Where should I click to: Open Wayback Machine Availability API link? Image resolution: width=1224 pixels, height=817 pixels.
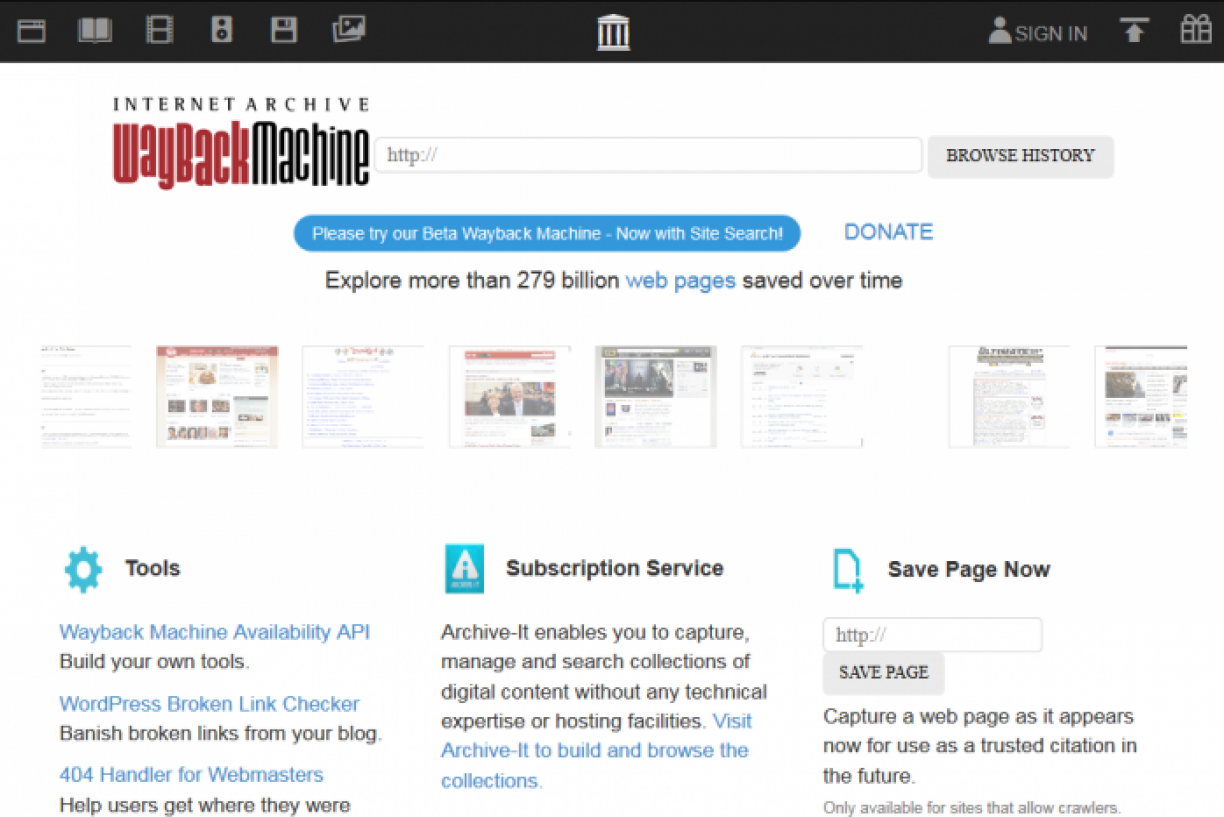point(215,632)
